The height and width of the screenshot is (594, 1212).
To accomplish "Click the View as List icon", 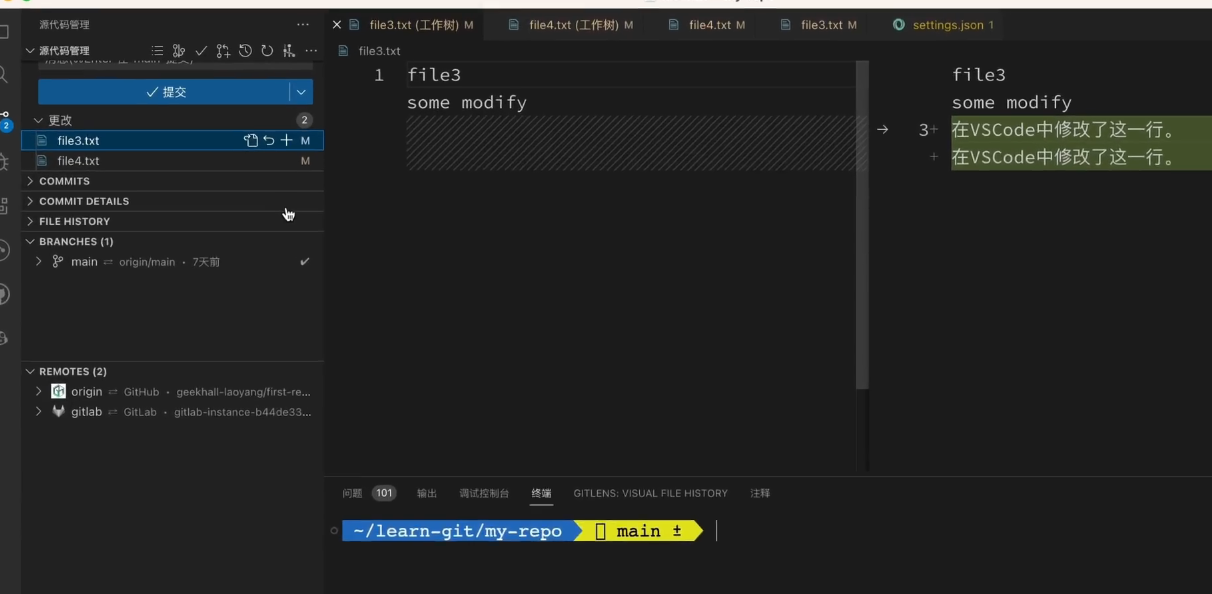I will [157, 50].
